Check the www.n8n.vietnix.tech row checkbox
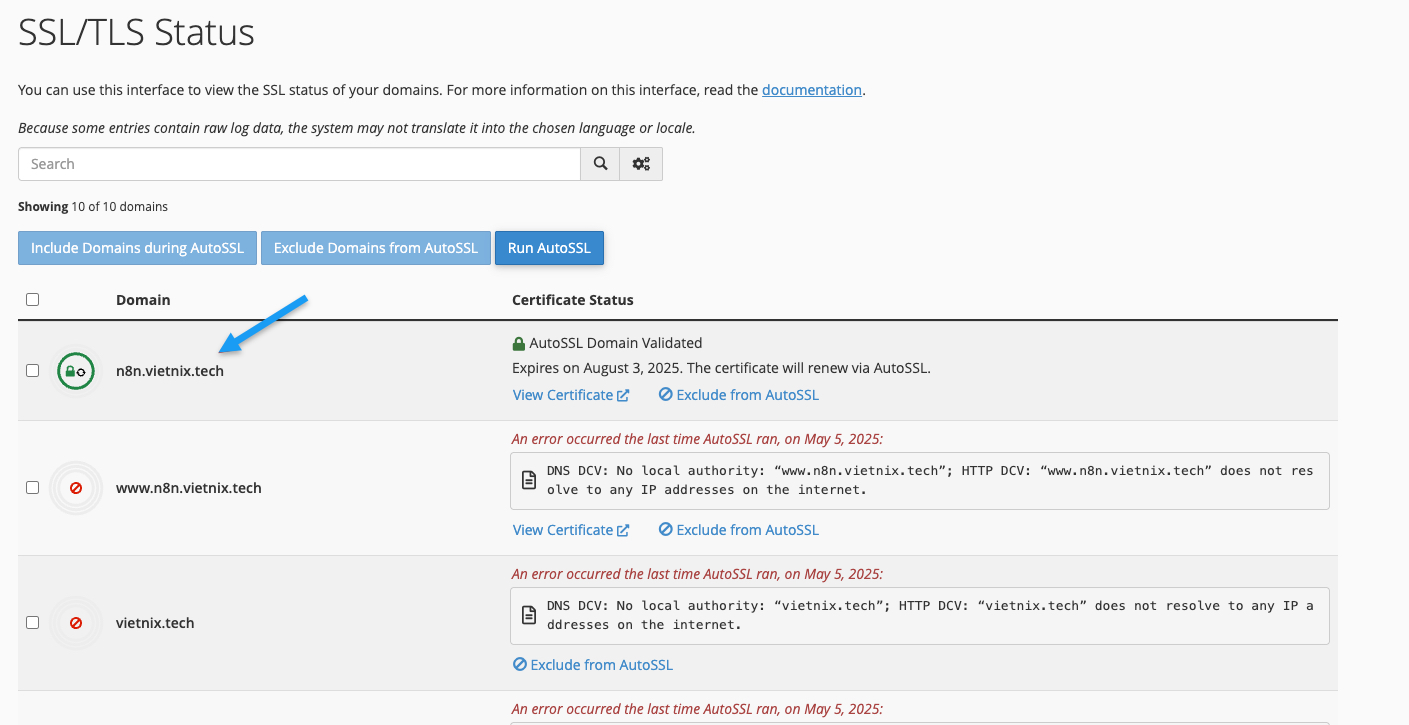1409x725 pixels. 32,487
